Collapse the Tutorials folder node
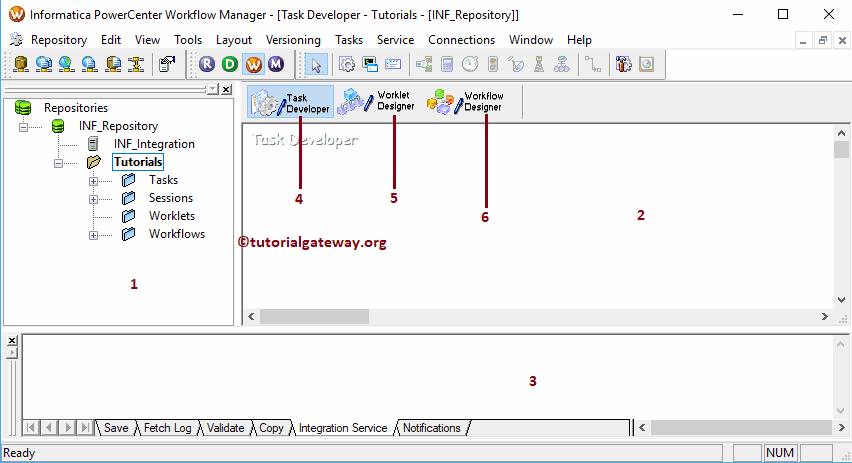This screenshot has width=852, height=463. coord(58,163)
